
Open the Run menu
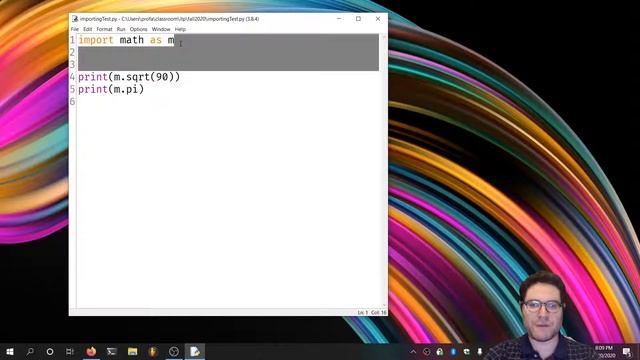(x=121, y=29)
